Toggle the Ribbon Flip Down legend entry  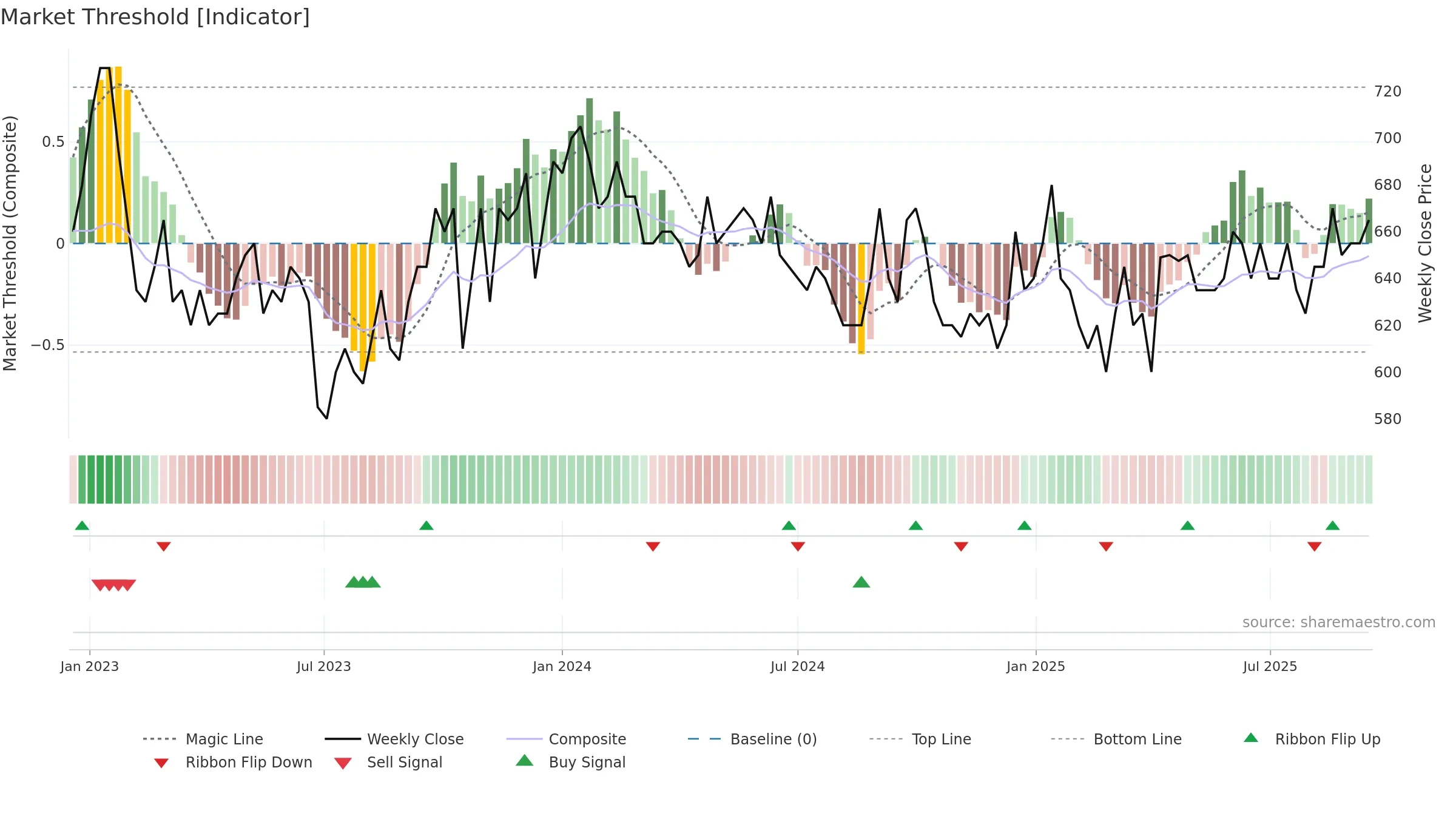point(232,762)
